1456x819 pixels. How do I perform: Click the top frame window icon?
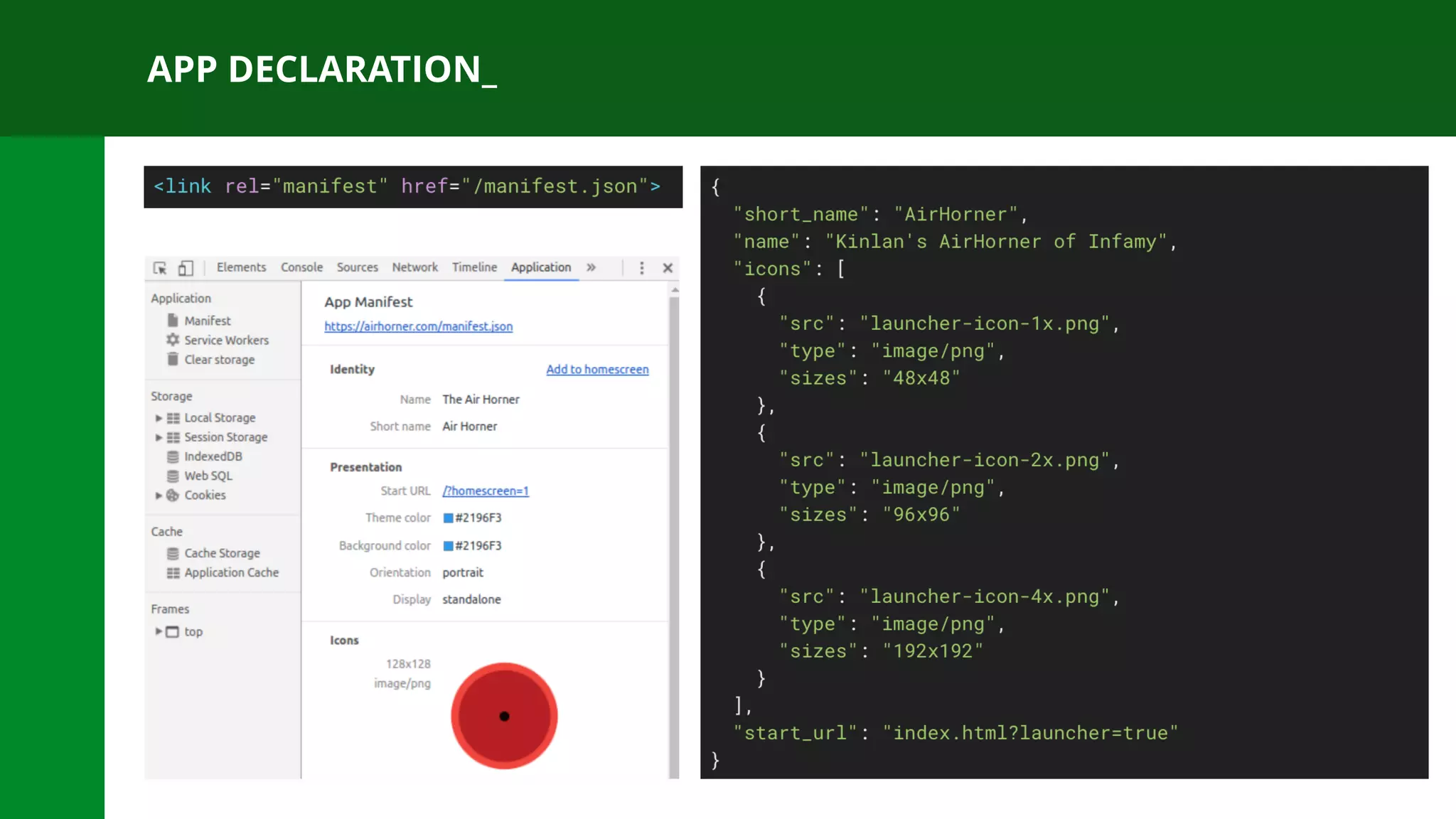(x=173, y=631)
